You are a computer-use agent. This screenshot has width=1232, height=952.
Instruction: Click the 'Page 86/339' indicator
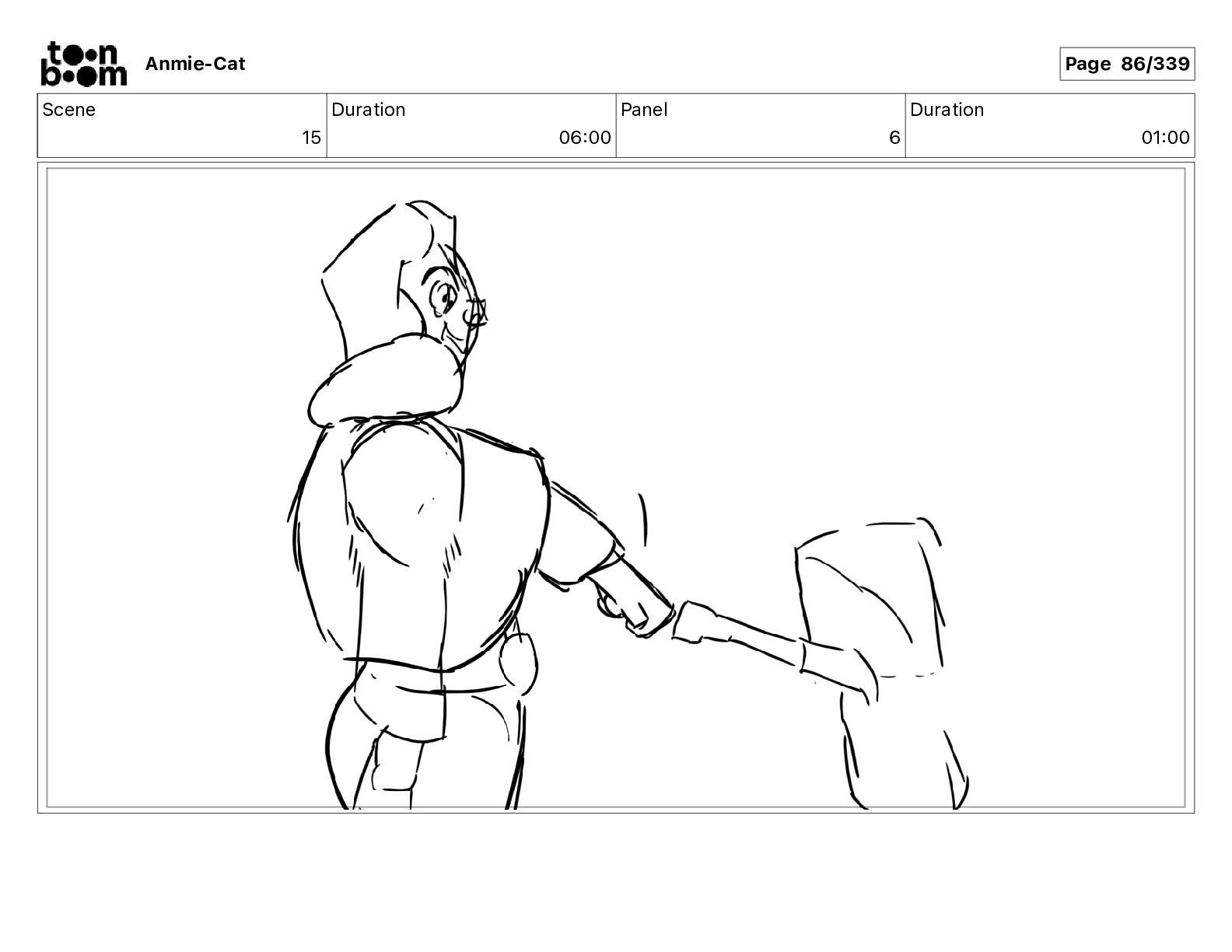point(1127,64)
